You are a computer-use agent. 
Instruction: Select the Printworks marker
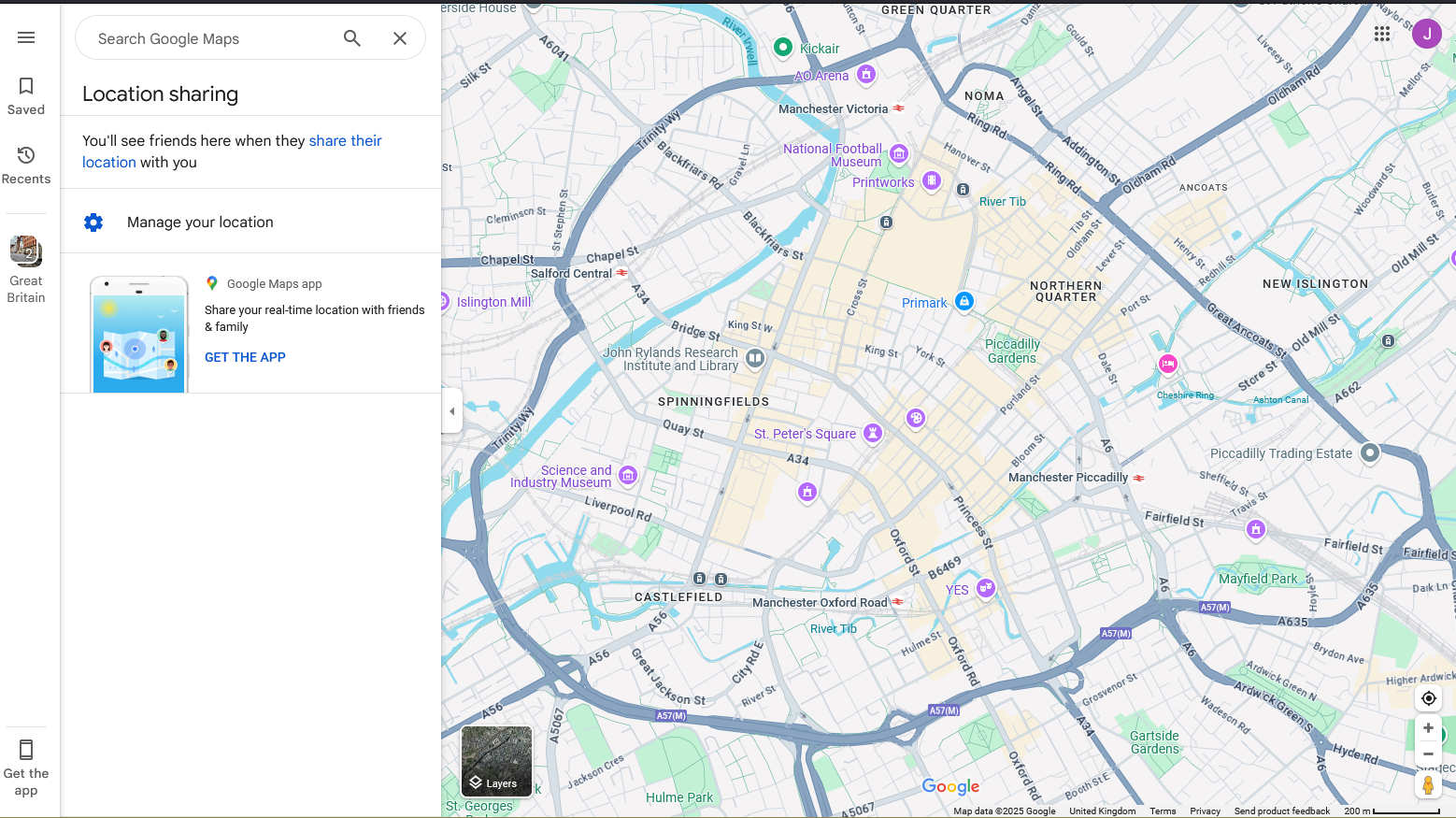932,179
